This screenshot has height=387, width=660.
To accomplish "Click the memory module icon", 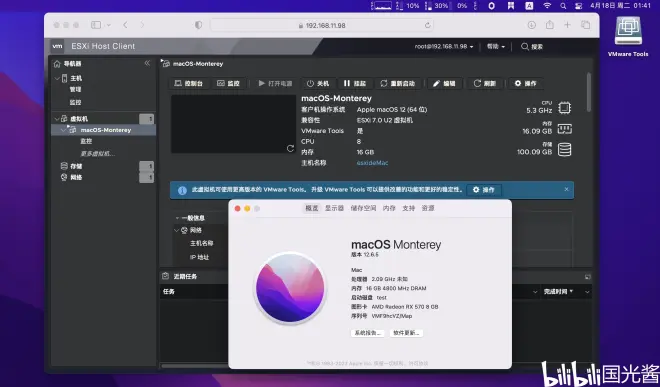I will [564, 129].
